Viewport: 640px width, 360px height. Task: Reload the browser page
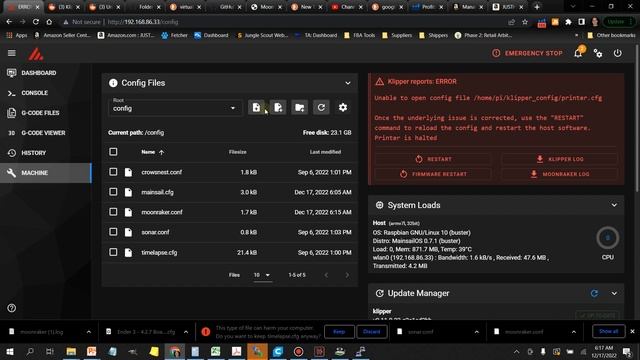[36, 22]
